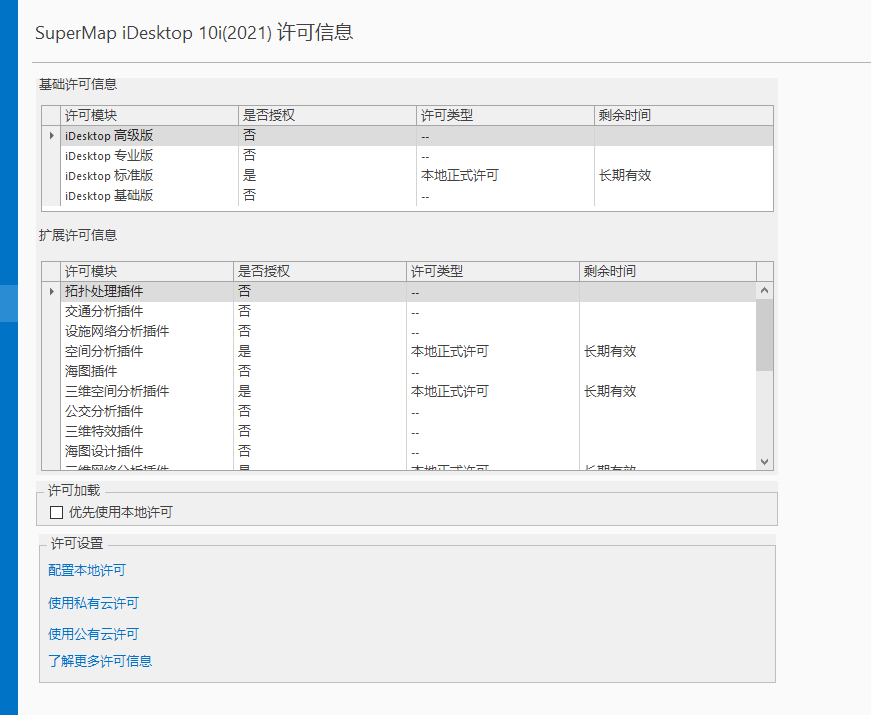Click 长期有效 cell of iDesktop 标准版
This screenshot has height=715, width=871.
[x=683, y=176]
